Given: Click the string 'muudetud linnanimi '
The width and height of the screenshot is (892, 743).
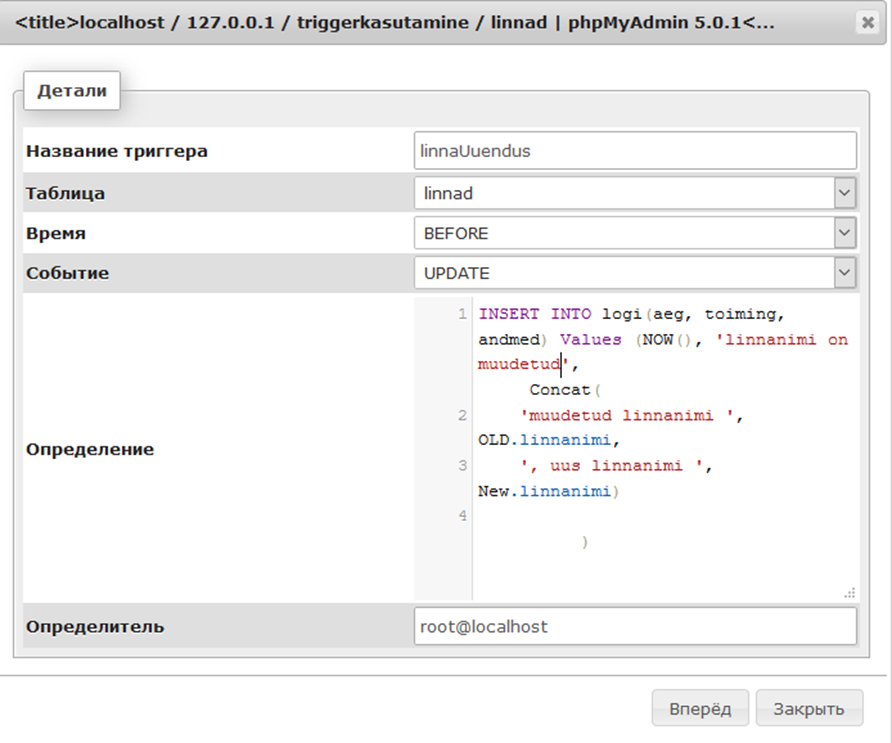Looking at the screenshot, I should click(626, 416).
